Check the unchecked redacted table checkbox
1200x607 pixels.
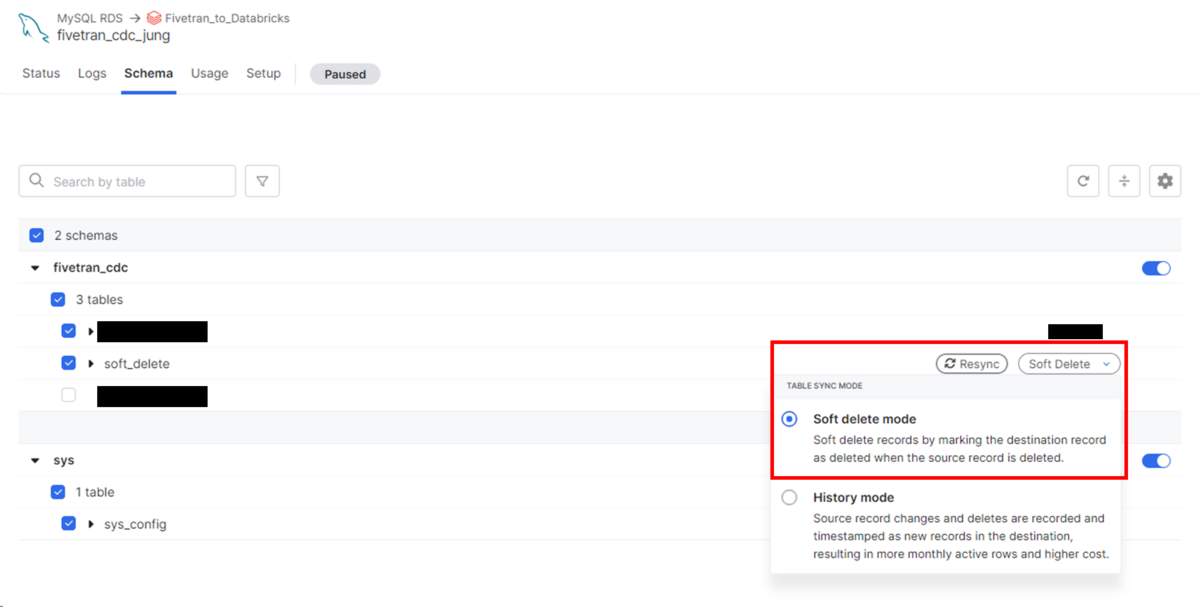point(68,395)
